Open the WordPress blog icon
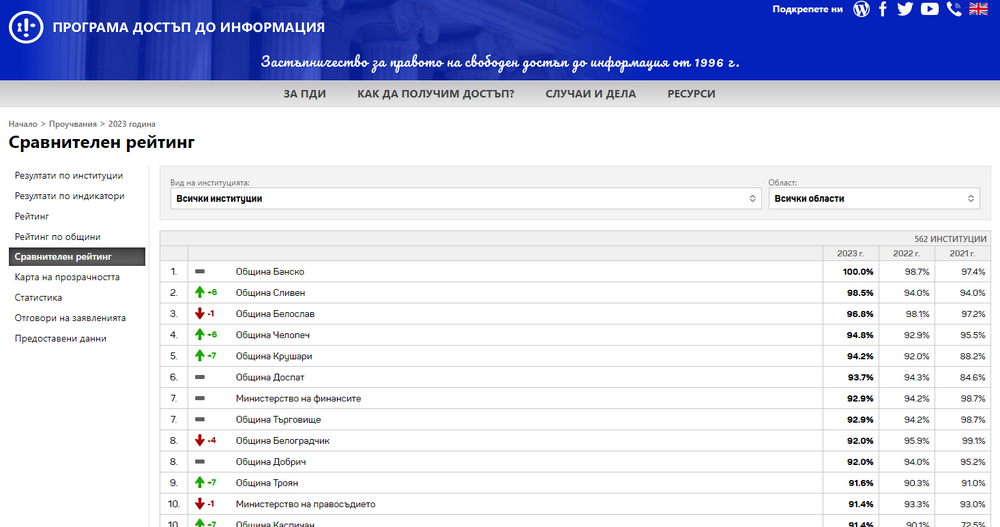 click(861, 9)
